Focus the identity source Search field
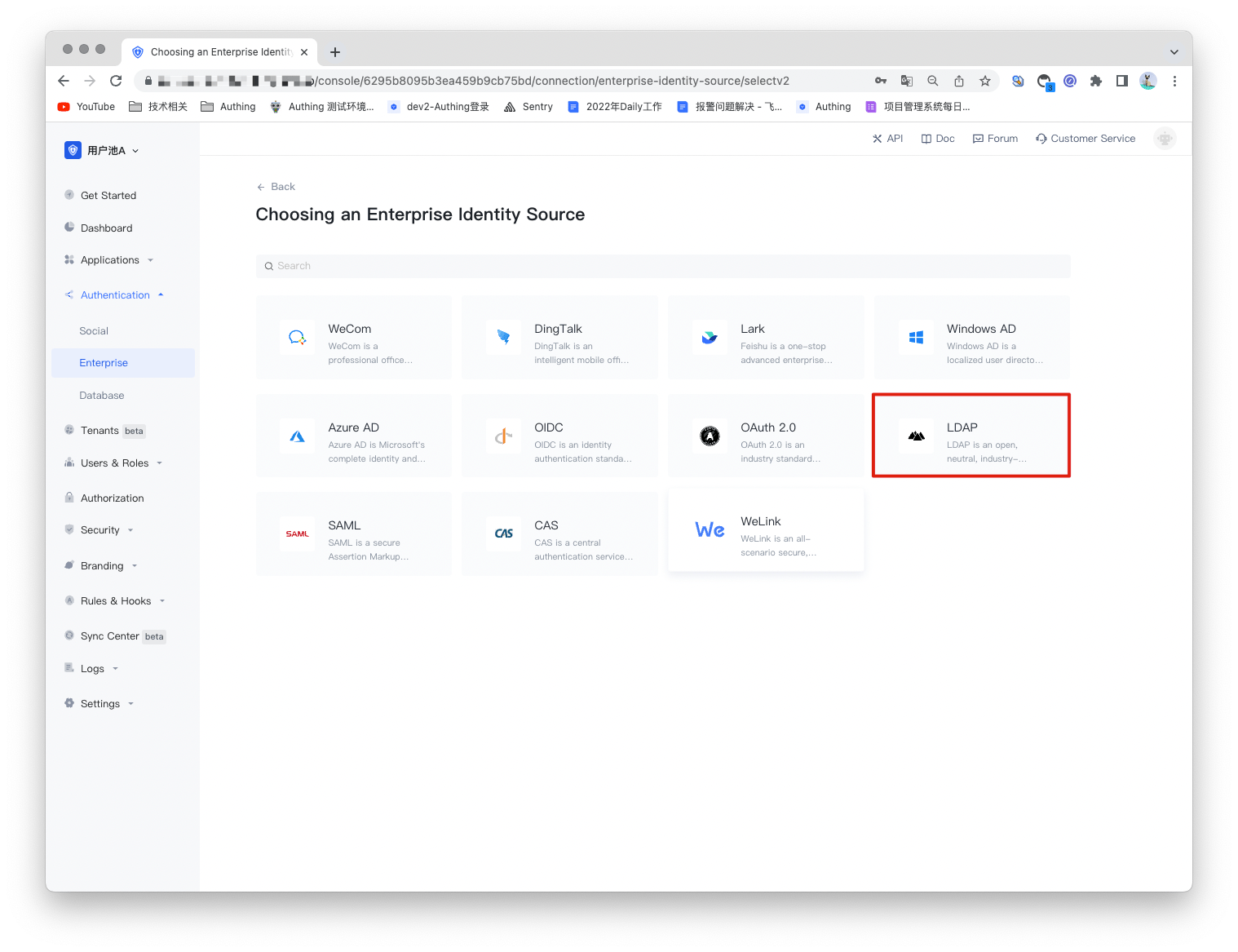The width and height of the screenshot is (1238, 952). pos(662,266)
